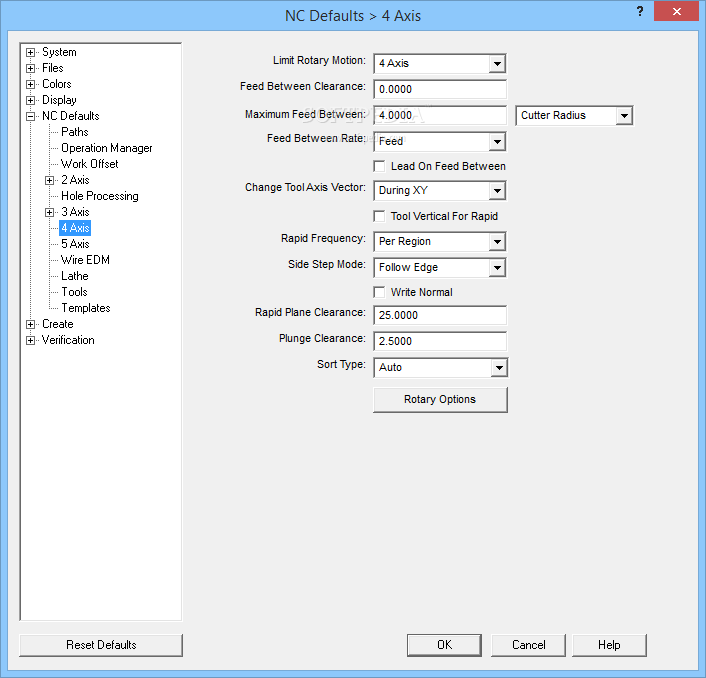This screenshot has height=678, width=706.
Task: Expand the Verification tree node
Action: coord(30,340)
